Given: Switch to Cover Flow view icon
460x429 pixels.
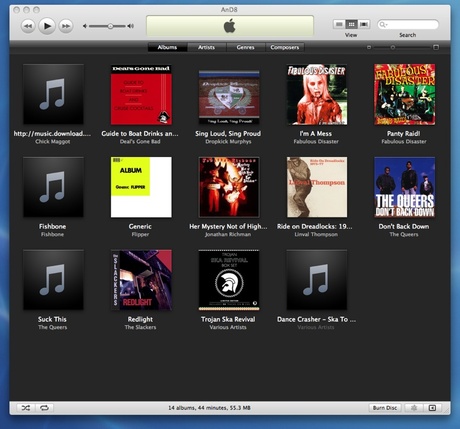Looking at the screenshot, I should pyautogui.click(x=364, y=24).
